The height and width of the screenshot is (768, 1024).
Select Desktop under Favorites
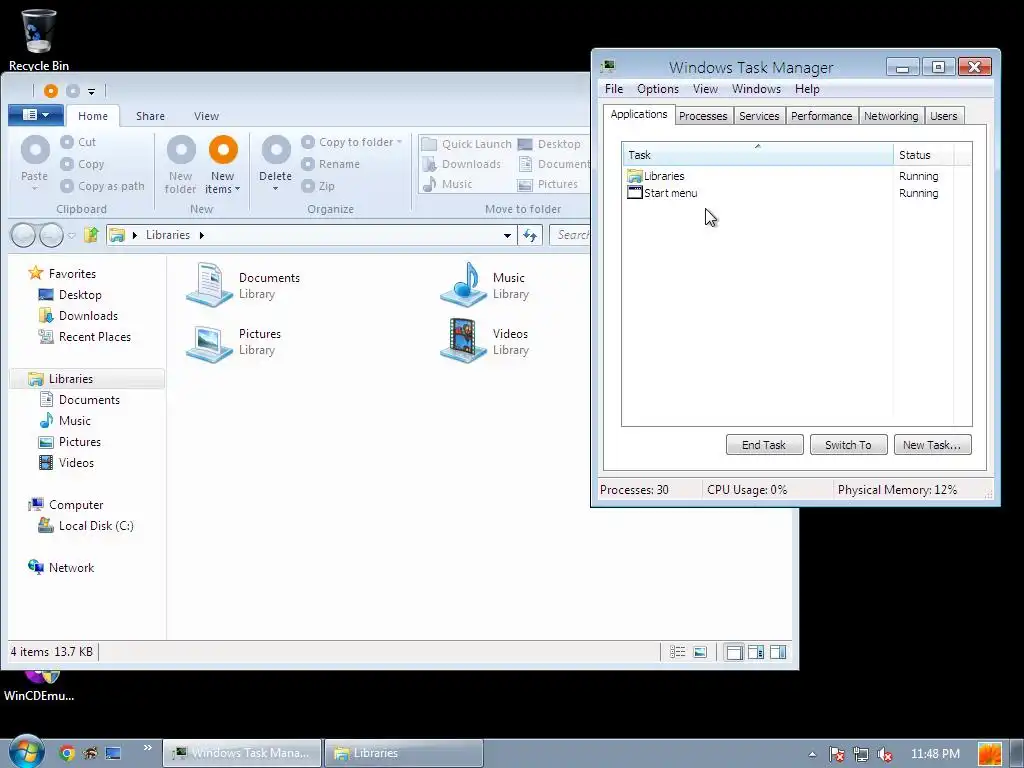pos(70,295)
